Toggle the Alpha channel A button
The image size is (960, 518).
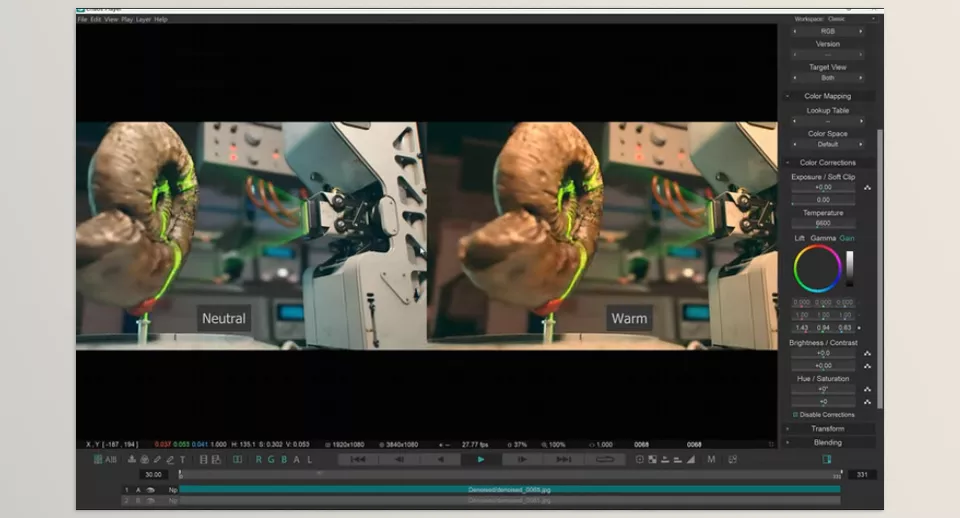pos(297,459)
